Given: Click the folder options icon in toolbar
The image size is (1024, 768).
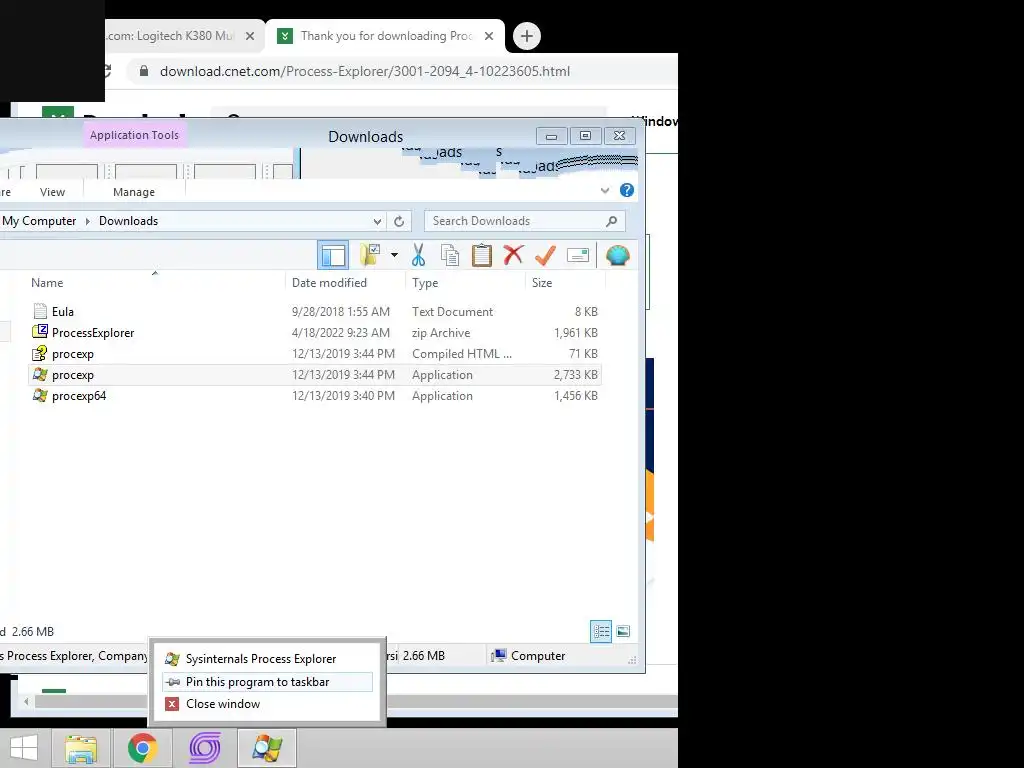Looking at the screenshot, I should (370, 255).
